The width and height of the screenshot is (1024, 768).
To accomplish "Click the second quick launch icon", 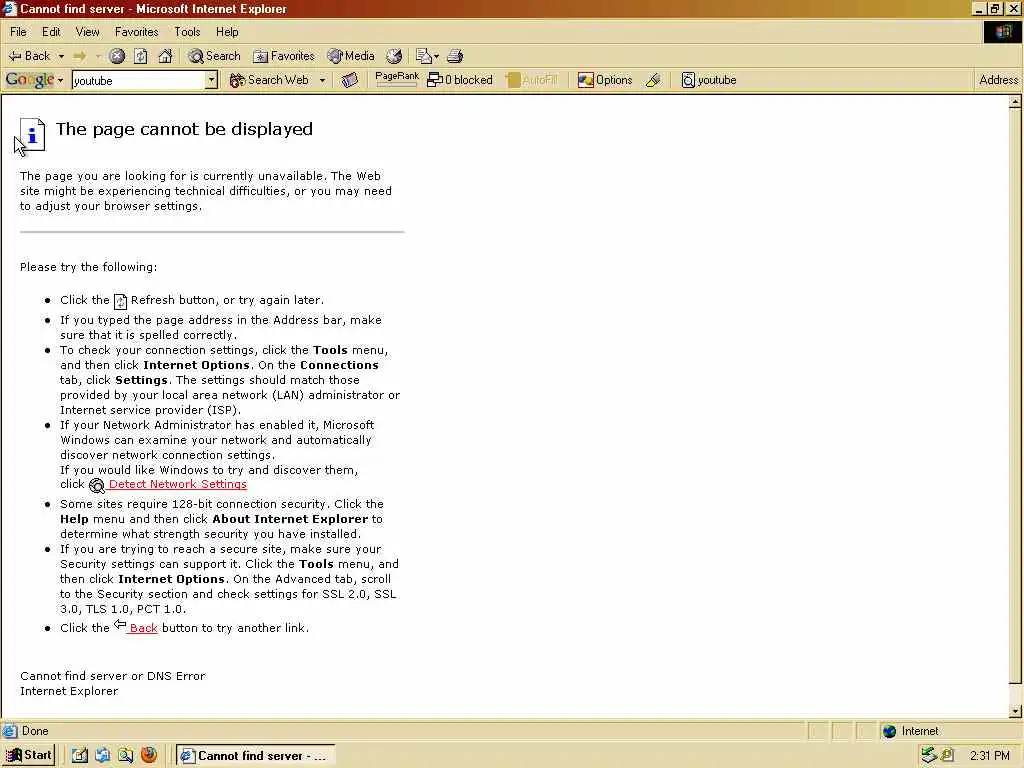I will (103, 756).
